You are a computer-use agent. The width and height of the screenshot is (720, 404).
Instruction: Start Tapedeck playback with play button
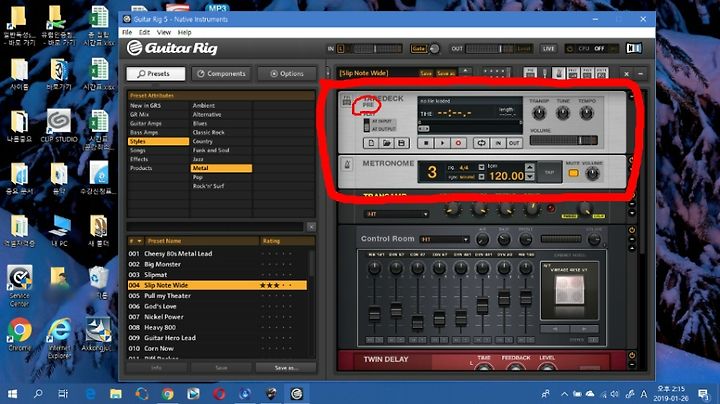tap(442, 143)
